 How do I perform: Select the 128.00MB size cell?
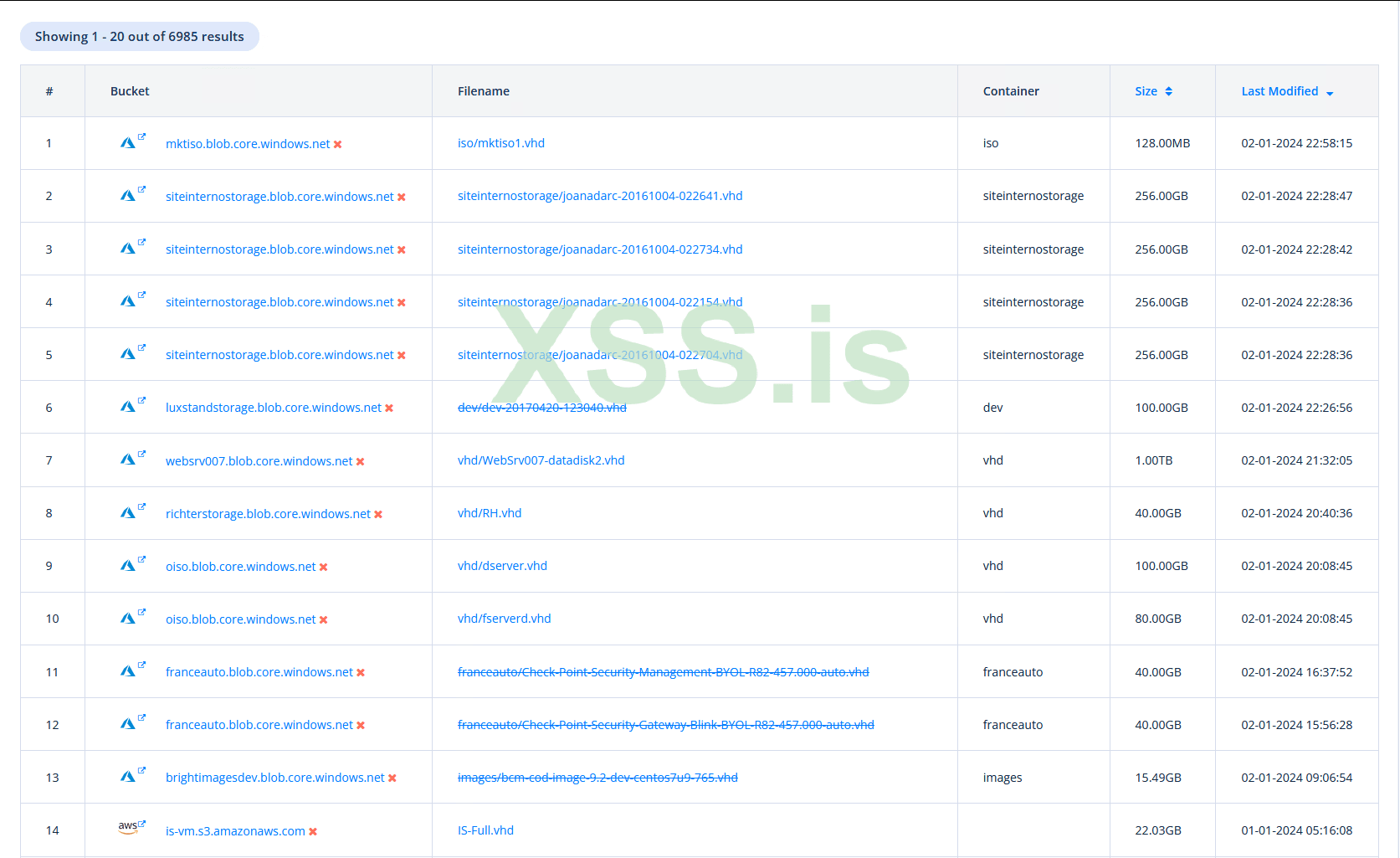coord(1162,143)
